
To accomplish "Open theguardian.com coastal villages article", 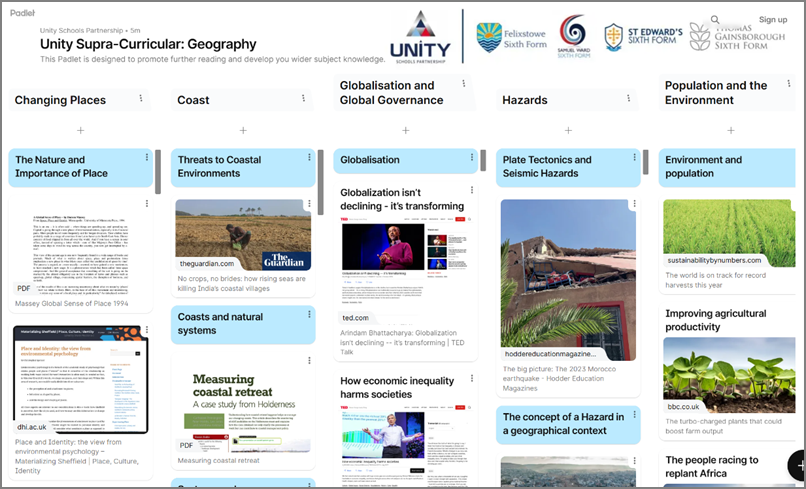I will point(243,235).
